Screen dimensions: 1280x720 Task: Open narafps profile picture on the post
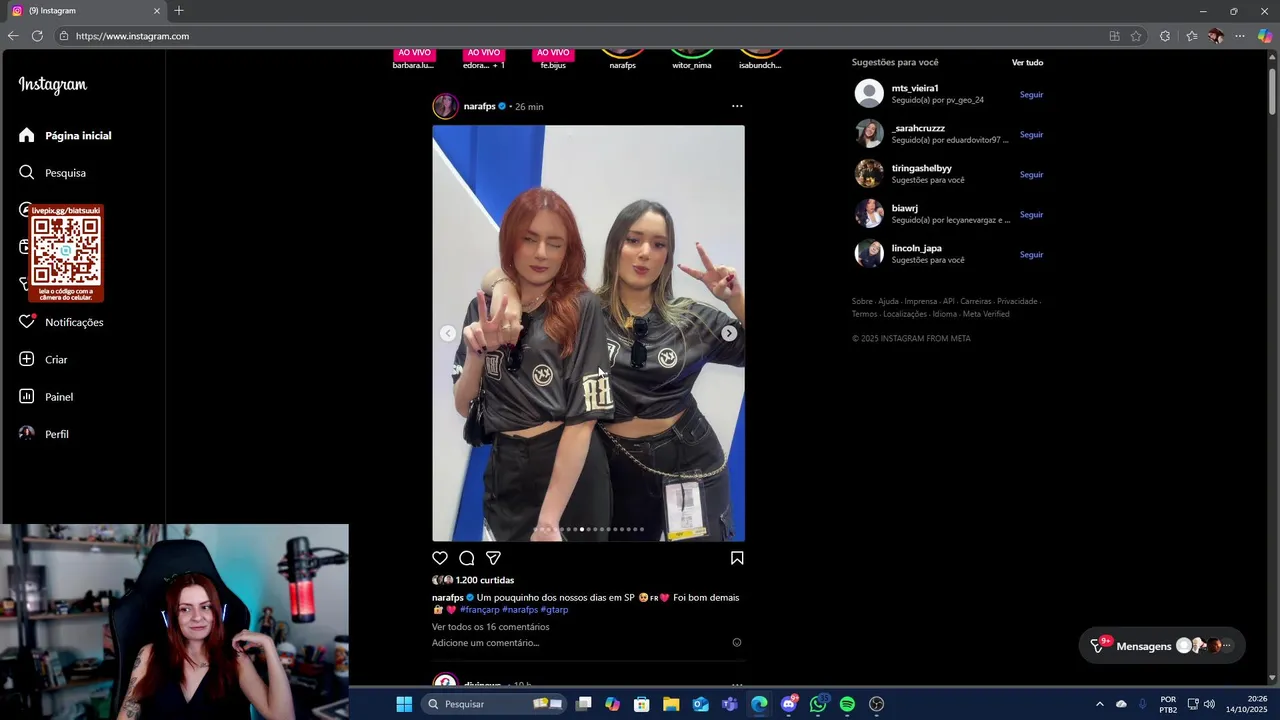pos(445,106)
